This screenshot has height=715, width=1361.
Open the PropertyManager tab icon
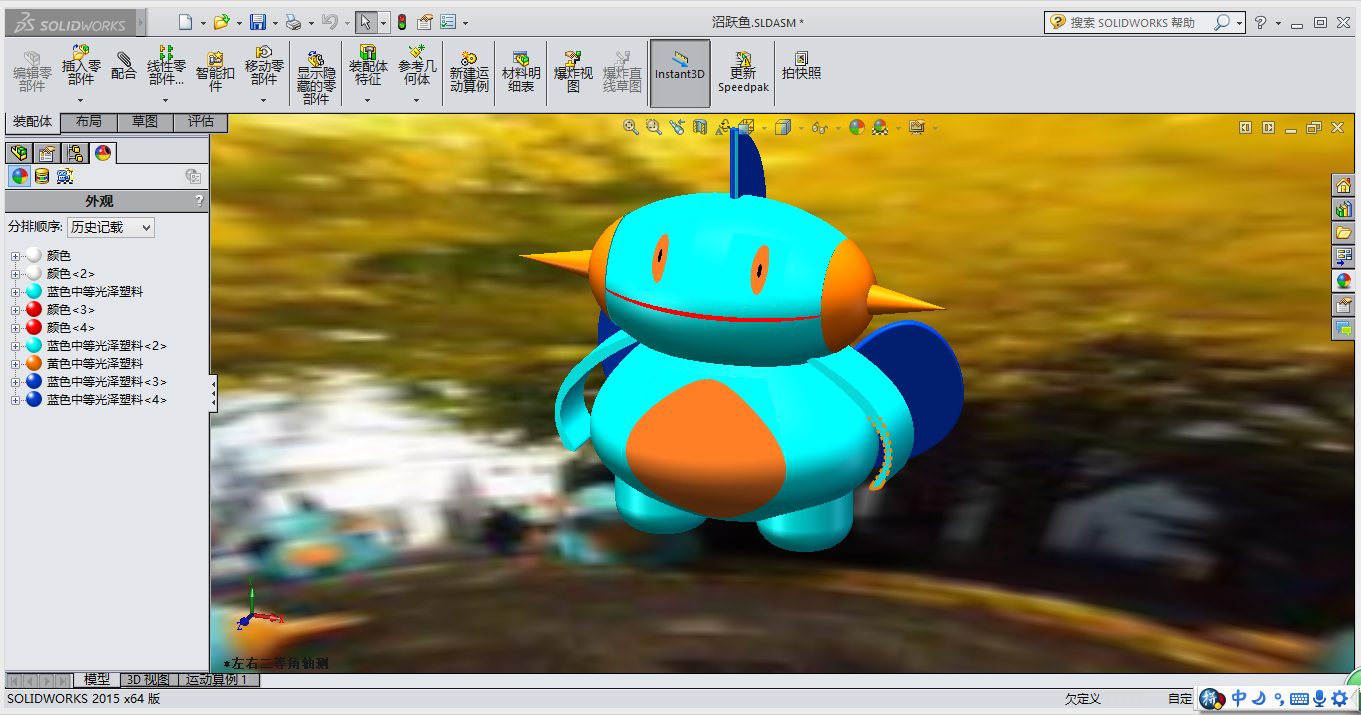click(x=46, y=153)
